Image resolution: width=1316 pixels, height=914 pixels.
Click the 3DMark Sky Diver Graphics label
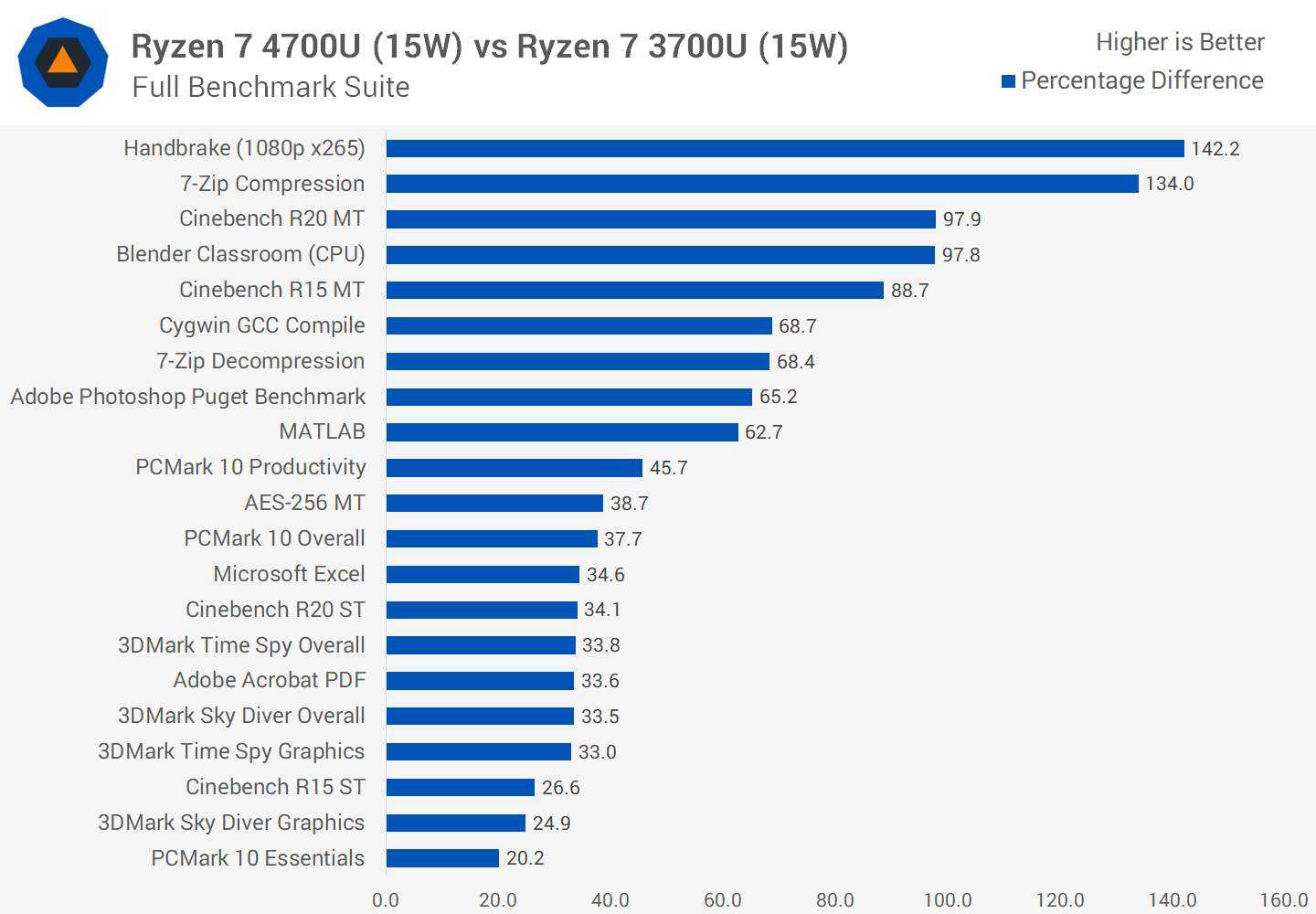(231, 823)
